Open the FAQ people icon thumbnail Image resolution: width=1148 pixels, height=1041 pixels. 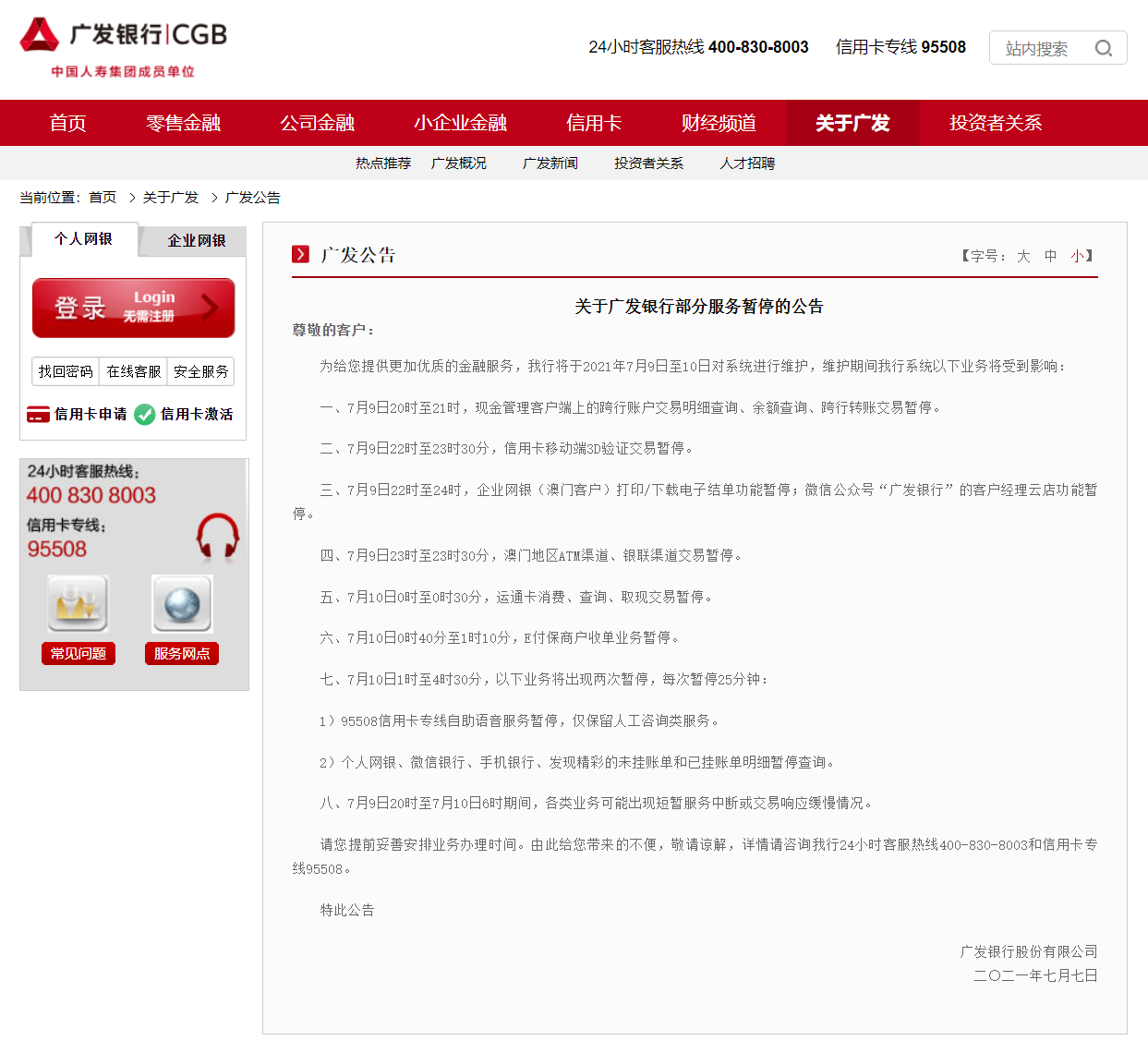point(79,604)
